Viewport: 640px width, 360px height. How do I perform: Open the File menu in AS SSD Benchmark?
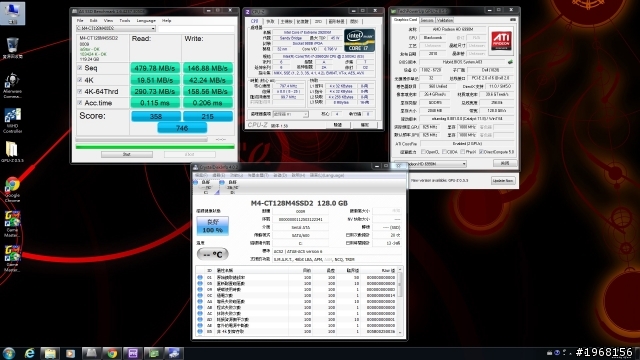(x=80, y=20)
